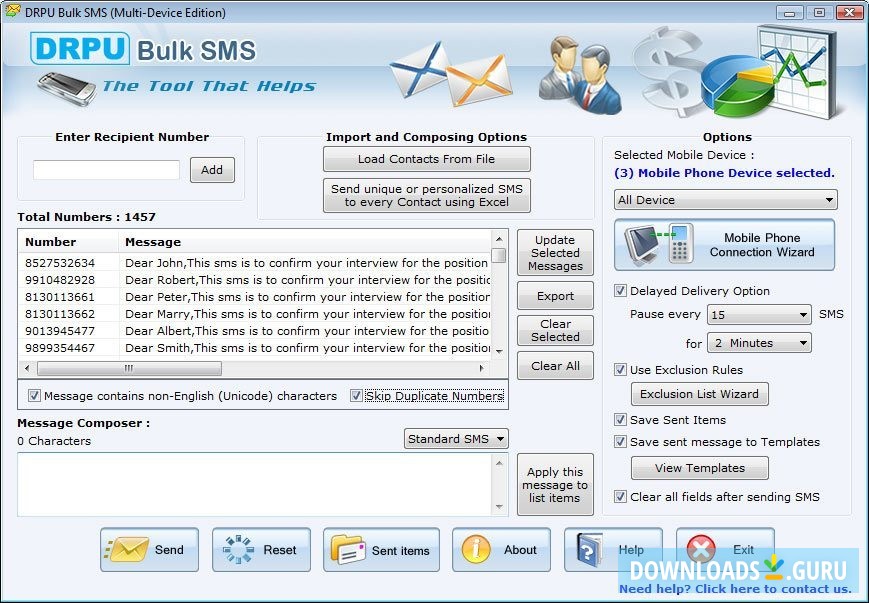
Task: Click the horizontal scrollbar thumb of the contact list
Action: (129, 368)
